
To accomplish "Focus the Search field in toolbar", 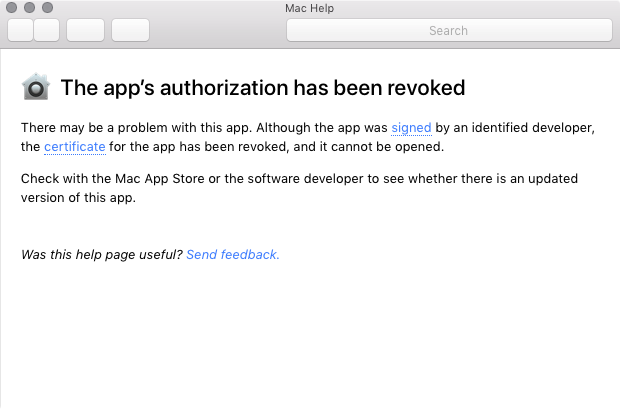I will (448, 30).
